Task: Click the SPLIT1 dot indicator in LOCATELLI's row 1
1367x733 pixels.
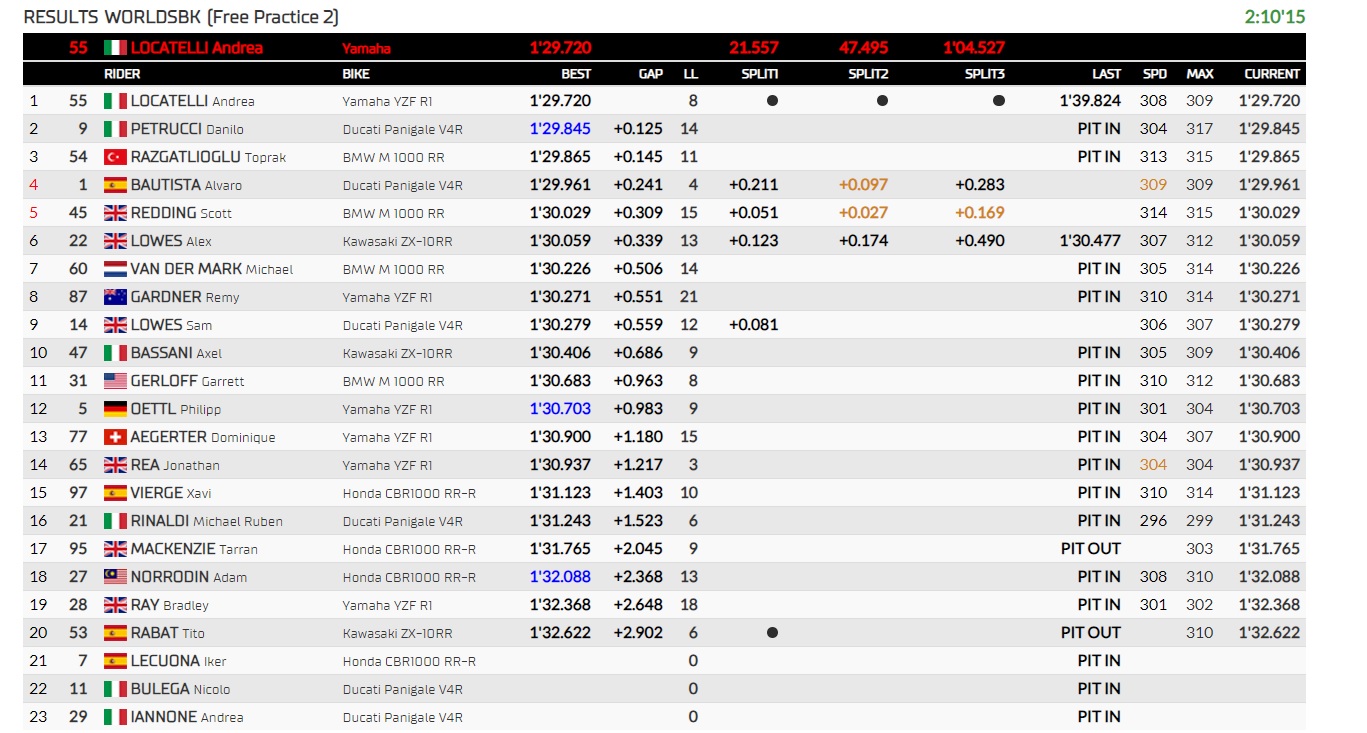Action: pos(772,101)
